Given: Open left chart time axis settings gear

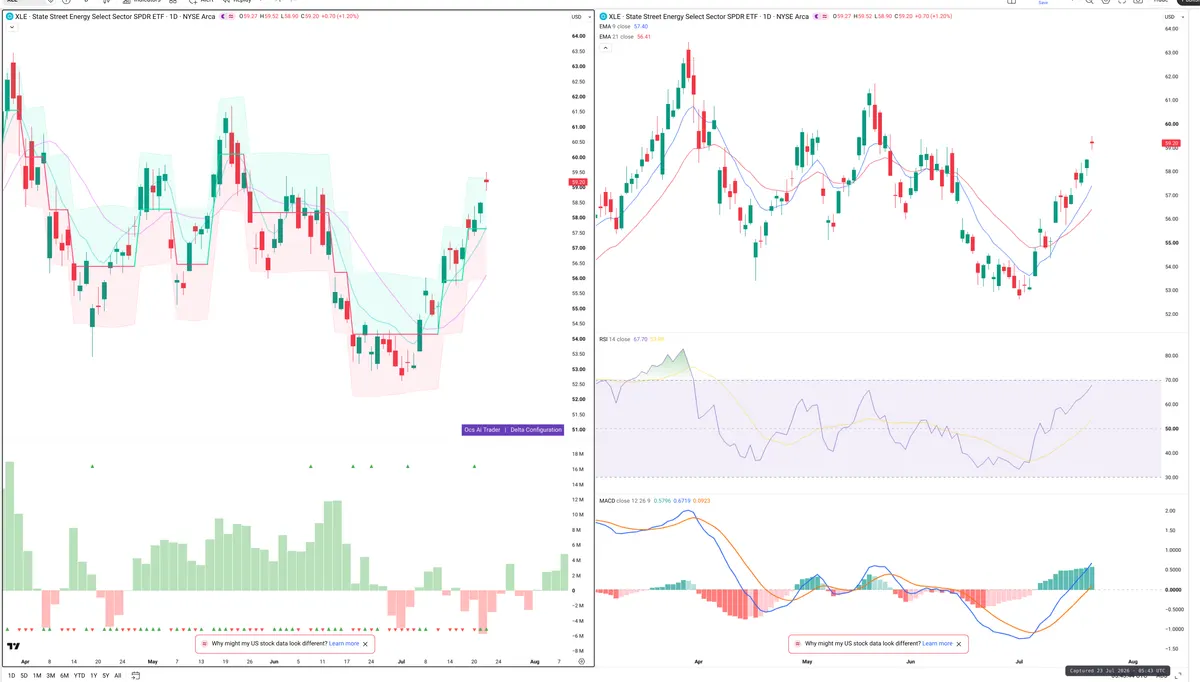Looking at the screenshot, I should [x=581, y=662].
